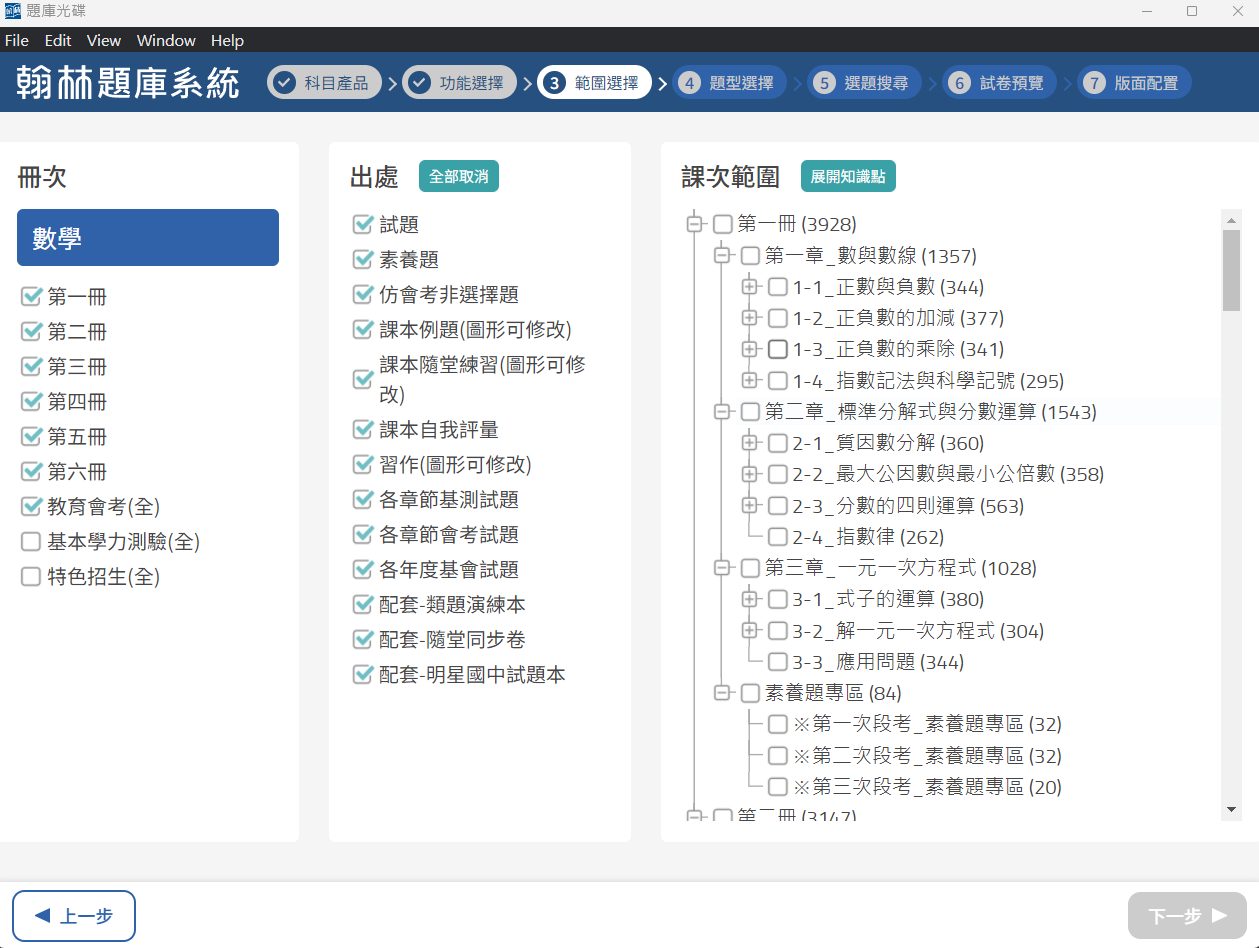Click the 全部取消 button
The height and width of the screenshot is (948, 1259).
[459, 176]
